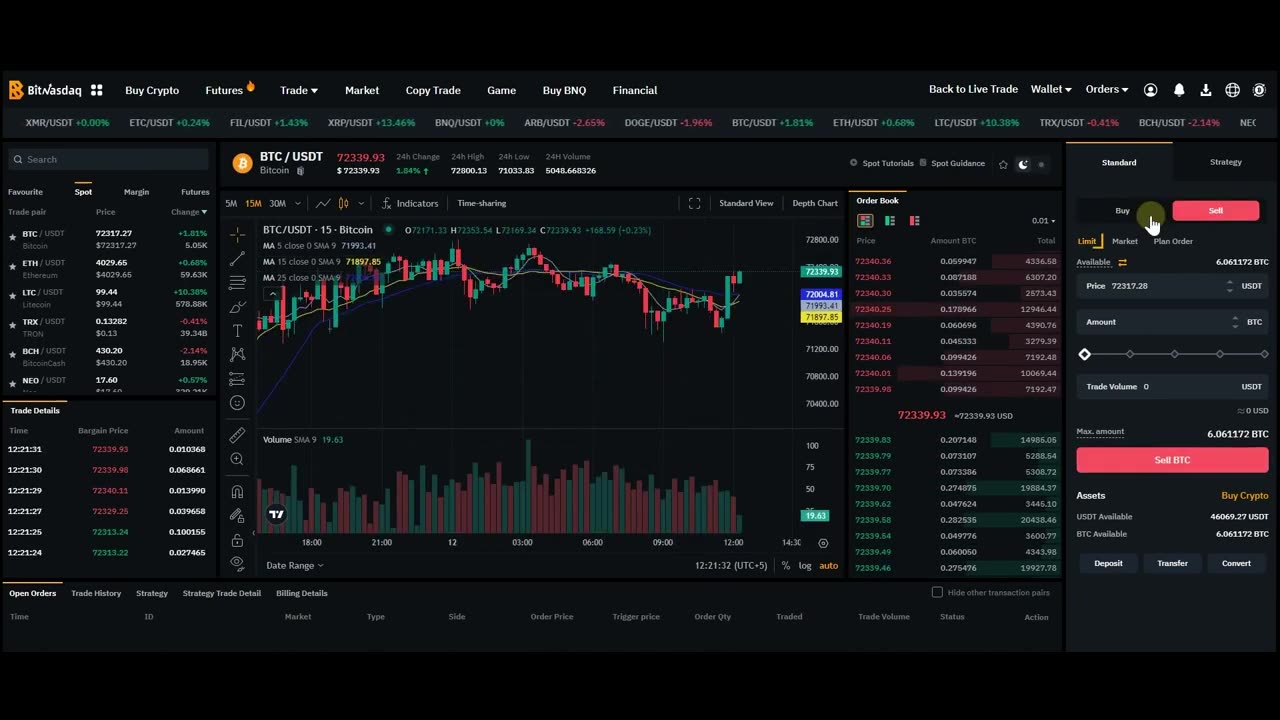Open the Favourite pairs tab
This screenshot has height=720, width=1280.
pyautogui.click(x=25, y=192)
